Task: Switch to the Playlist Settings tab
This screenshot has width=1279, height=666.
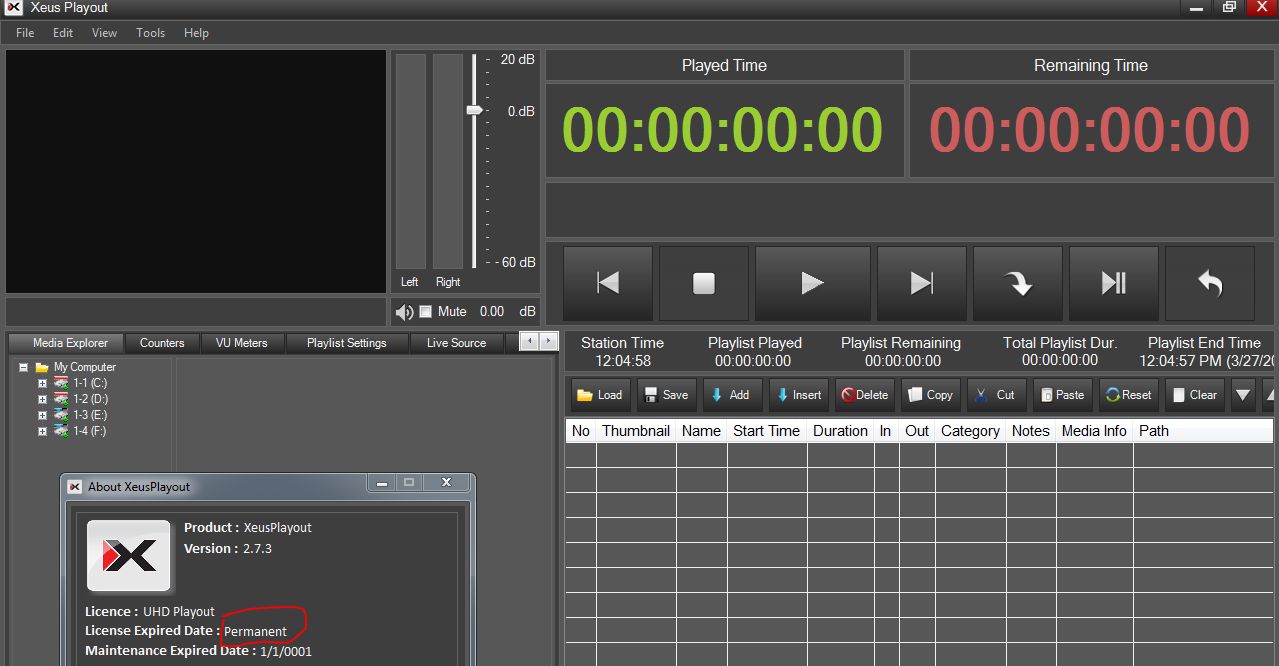Action: (x=347, y=343)
